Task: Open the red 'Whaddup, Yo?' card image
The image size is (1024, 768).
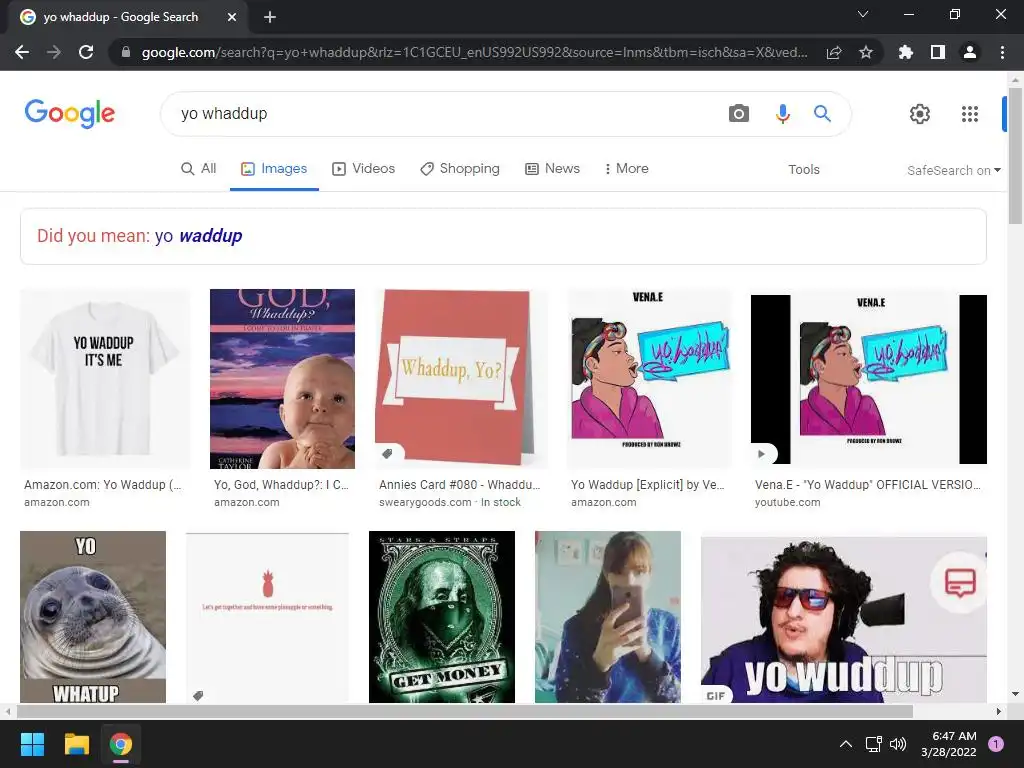Action: point(460,379)
